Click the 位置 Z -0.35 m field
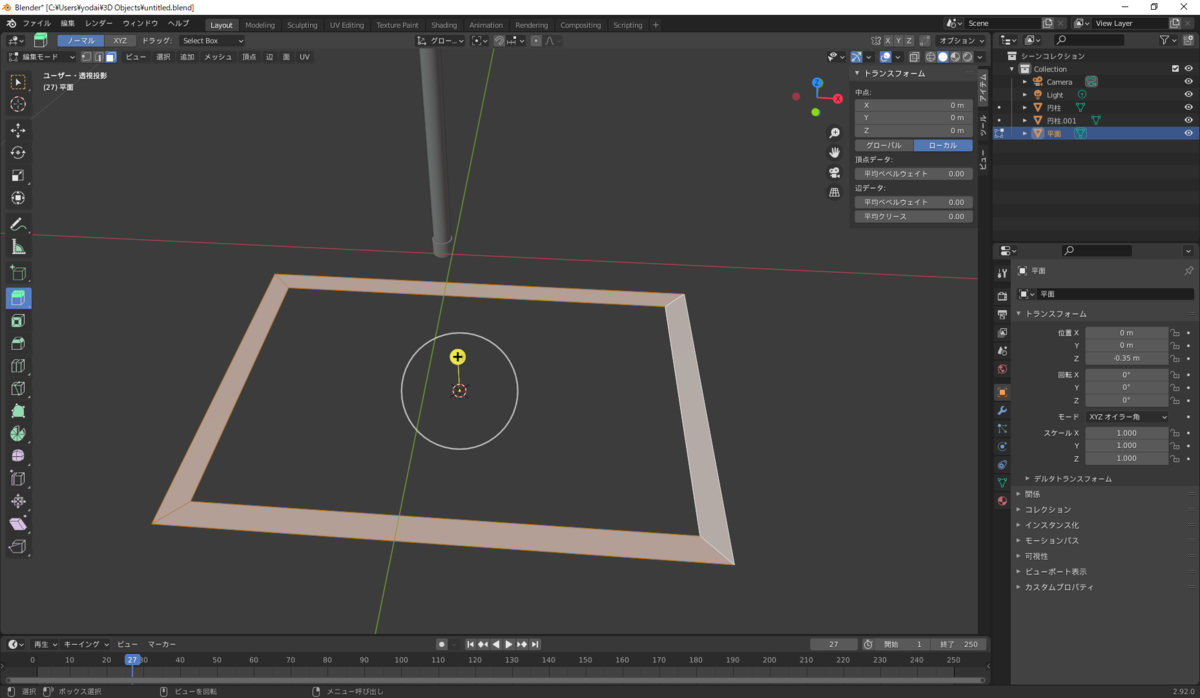 point(1127,358)
